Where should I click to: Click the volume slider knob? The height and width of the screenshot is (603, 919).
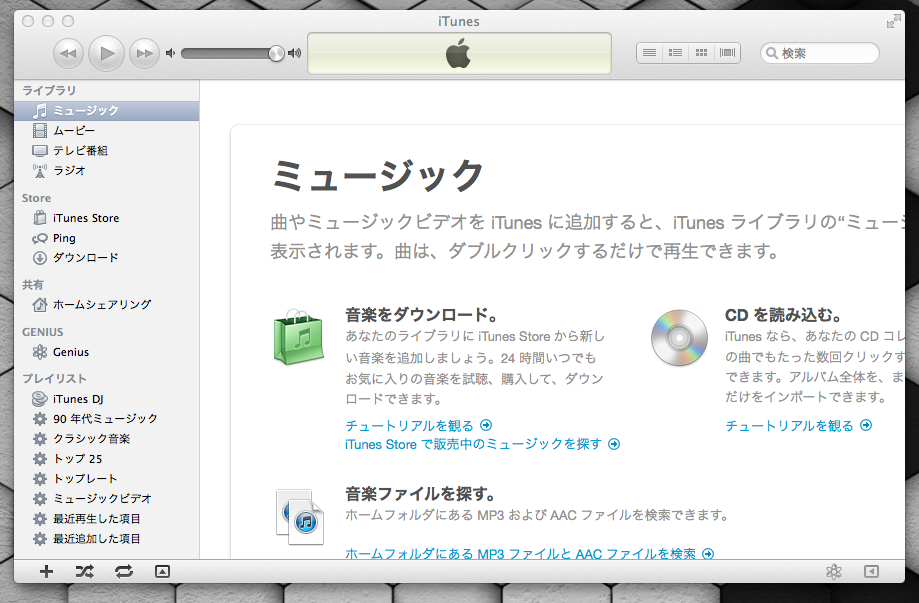coord(276,53)
